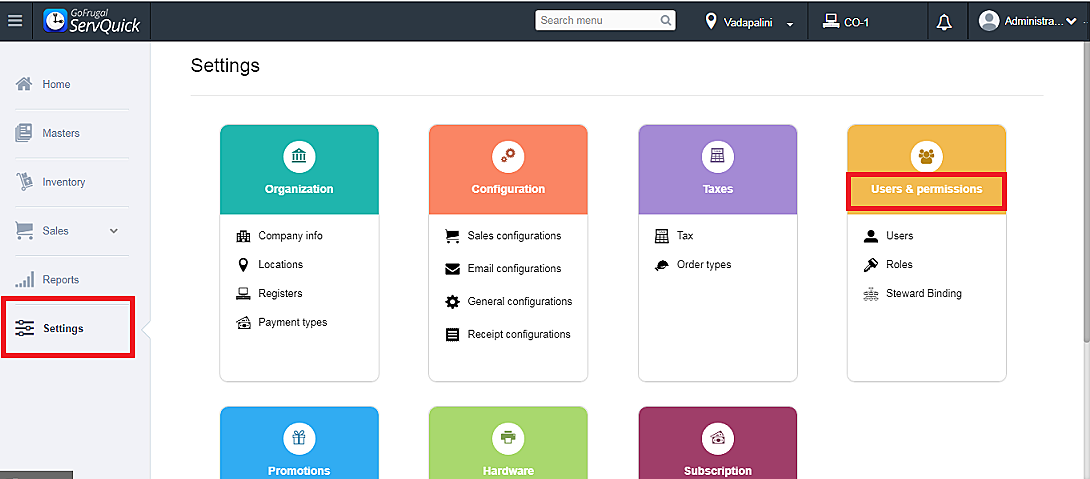1090x479 pixels.
Task: Click the Organization card title
Action: click(x=299, y=189)
